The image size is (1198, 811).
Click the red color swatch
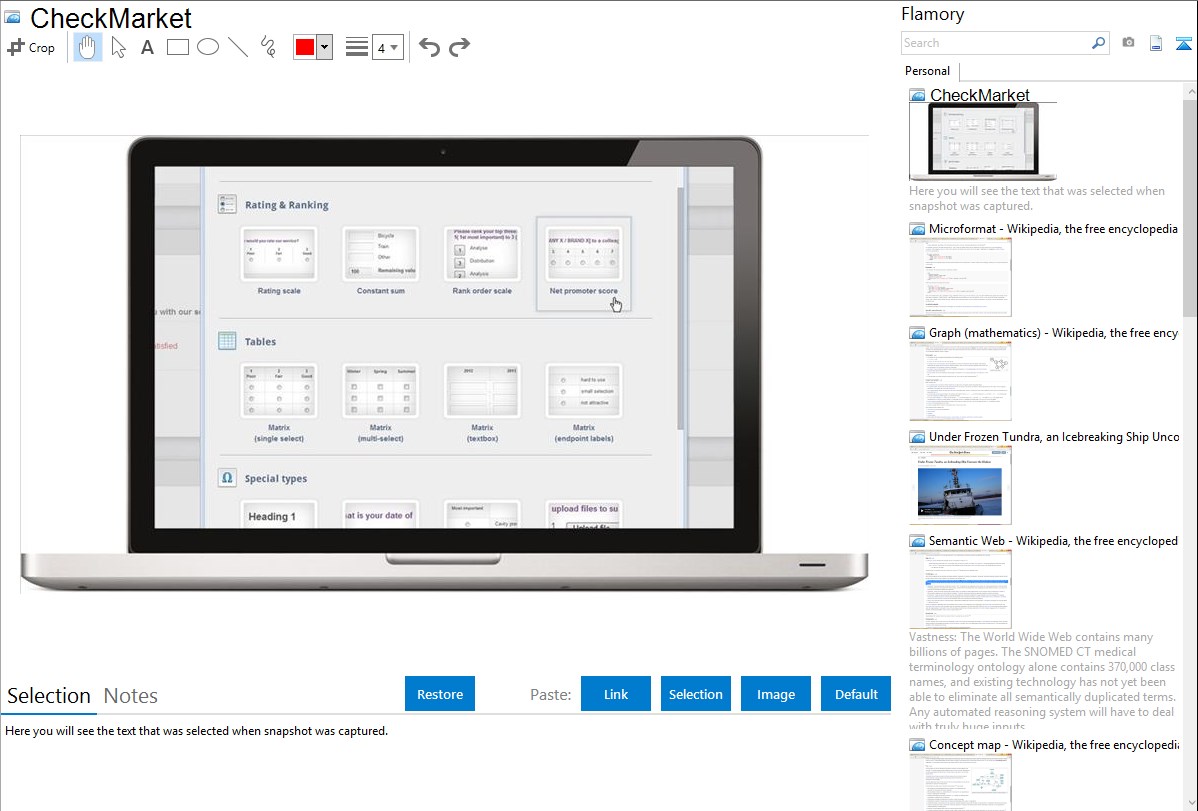coord(305,47)
